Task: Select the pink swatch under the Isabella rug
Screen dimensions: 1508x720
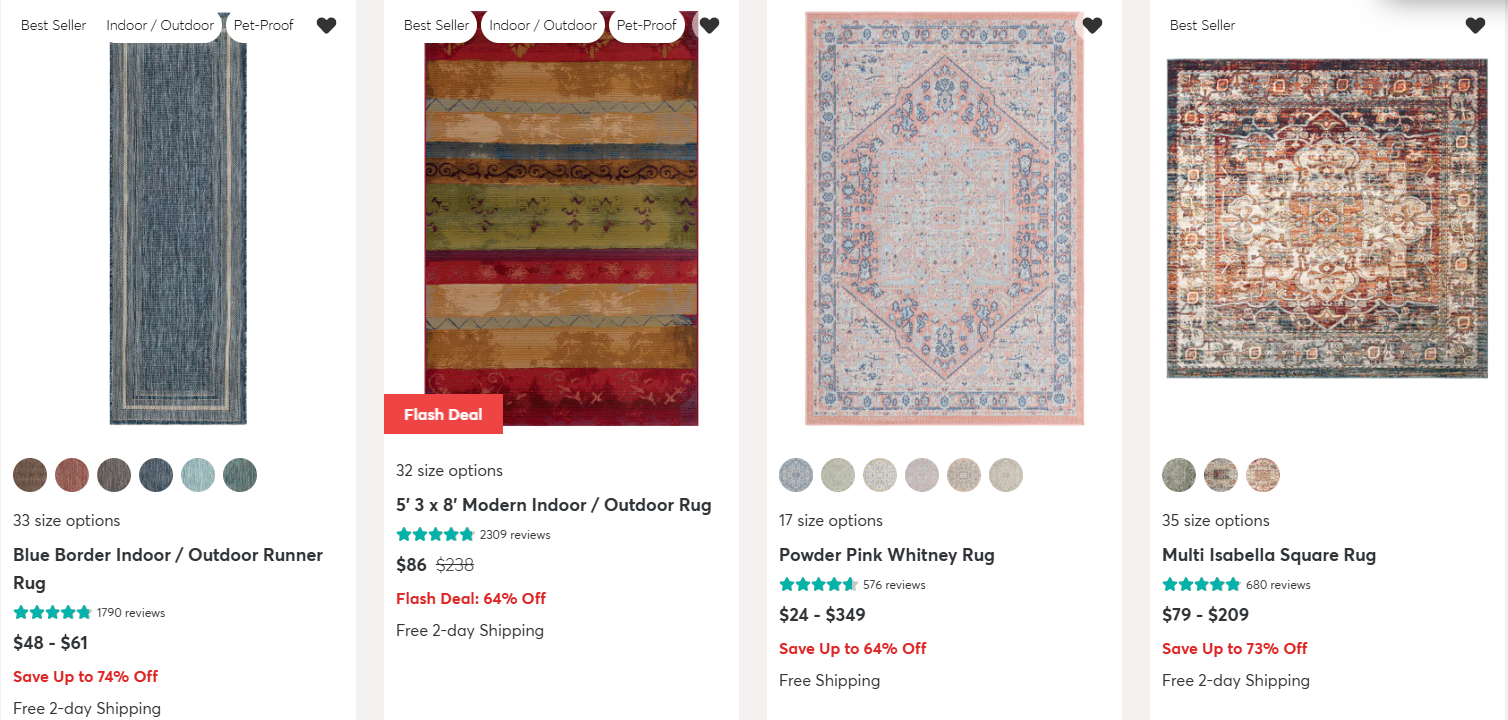Action: 1263,474
